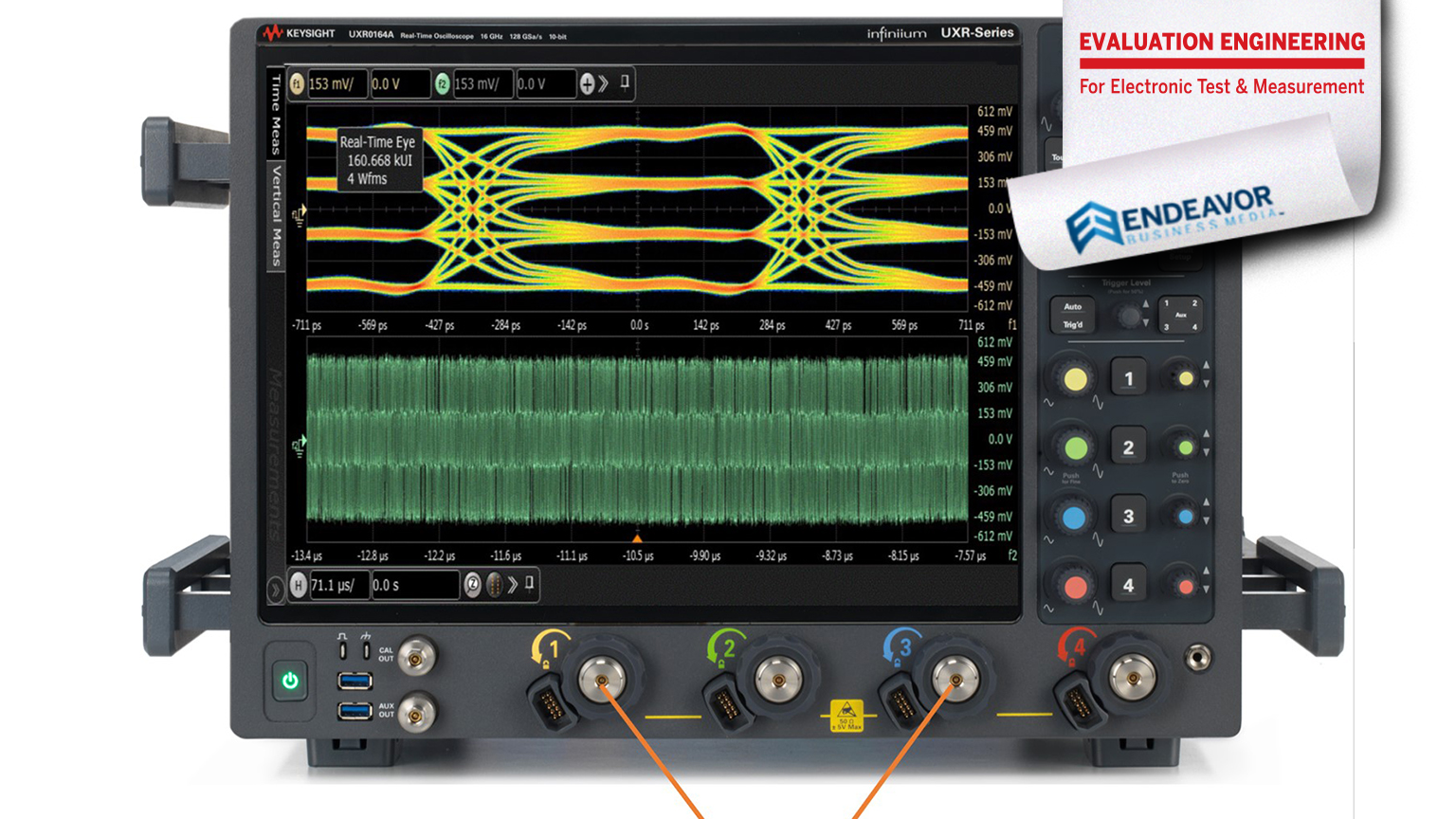Viewport: 1456px width, 819px height.
Task: Click the waveform pattern icon next to the zoom icon
Action: pyautogui.click(x=494, y=585)
